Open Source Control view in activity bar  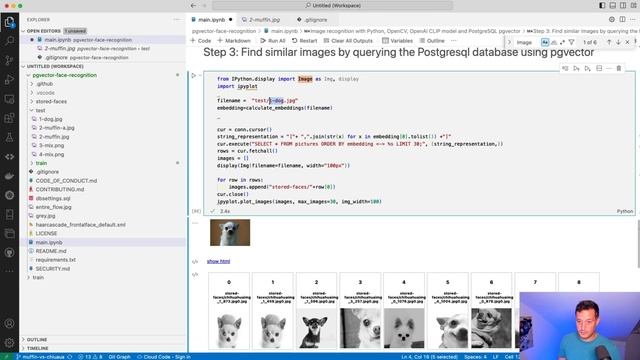click(x=9, y=60)
